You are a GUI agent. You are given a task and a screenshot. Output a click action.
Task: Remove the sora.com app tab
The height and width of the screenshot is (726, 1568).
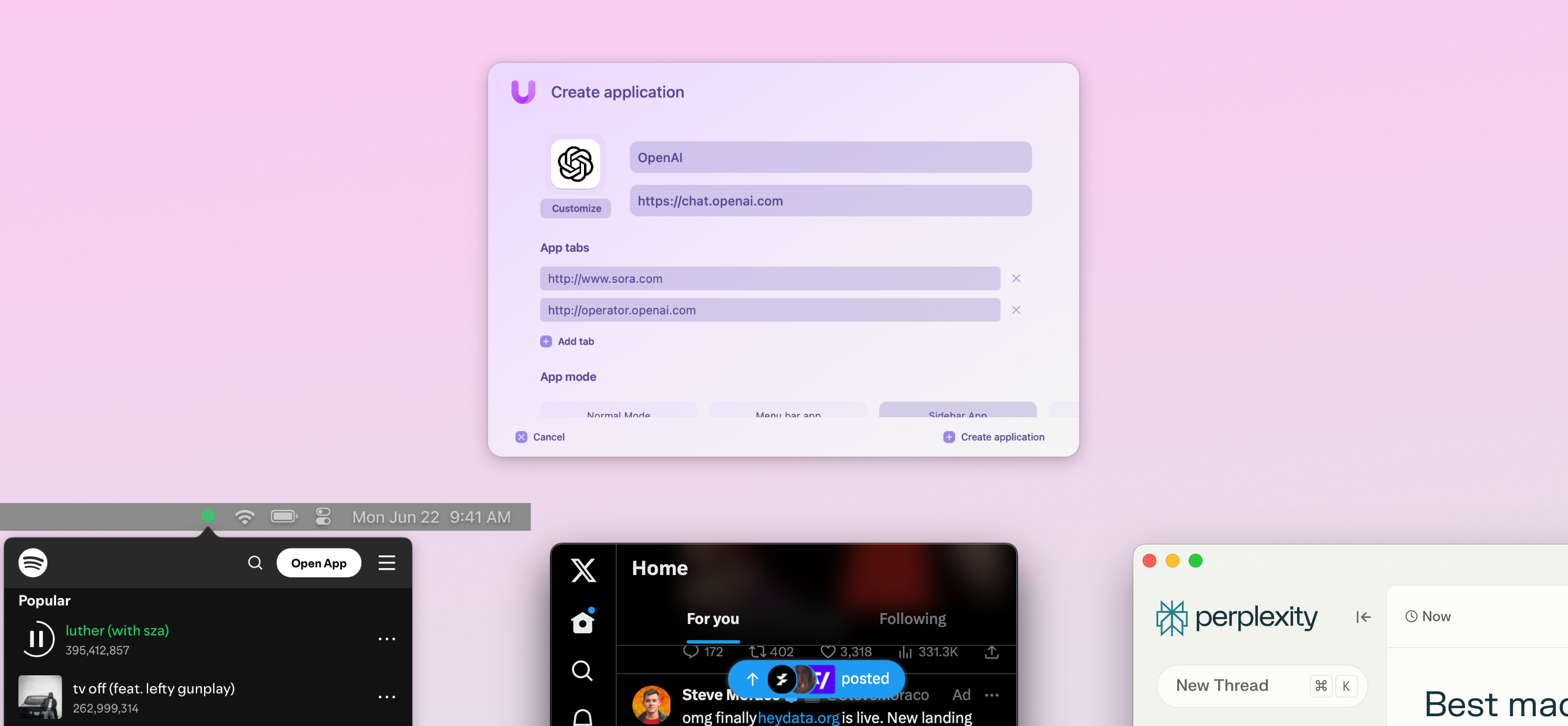(1016, 279)
